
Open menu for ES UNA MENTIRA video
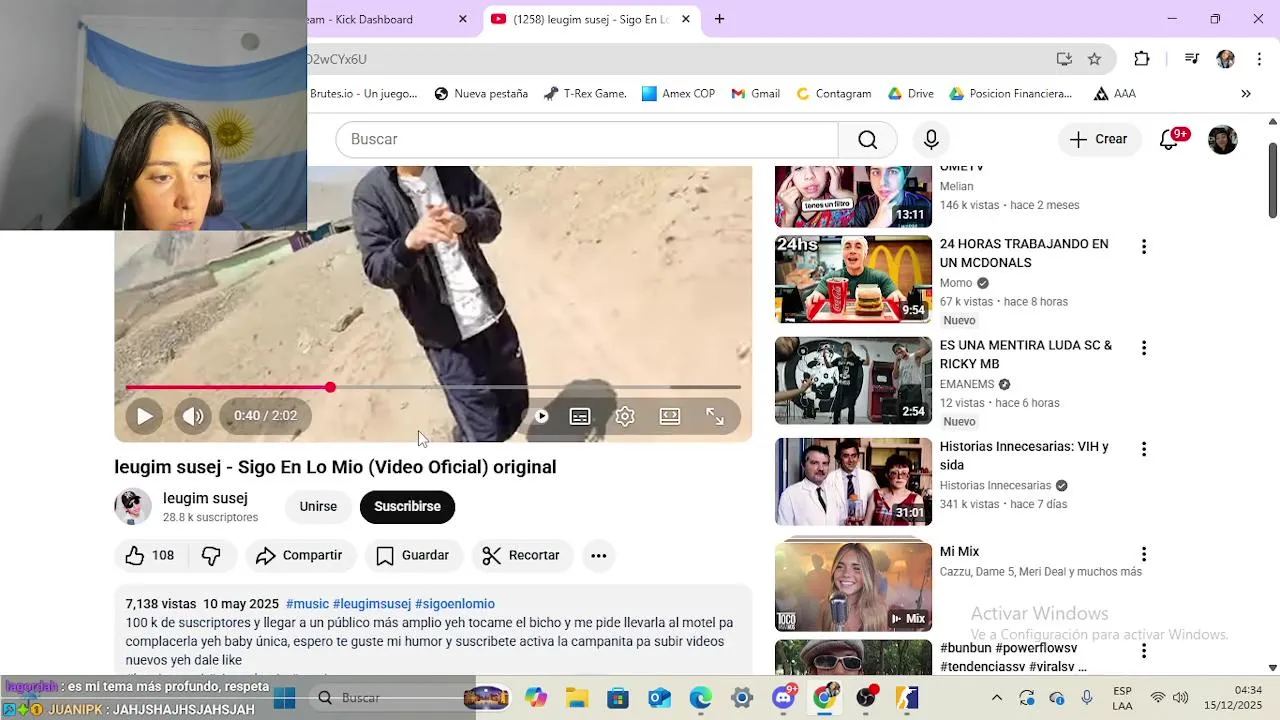click(x=1144, y=348)
